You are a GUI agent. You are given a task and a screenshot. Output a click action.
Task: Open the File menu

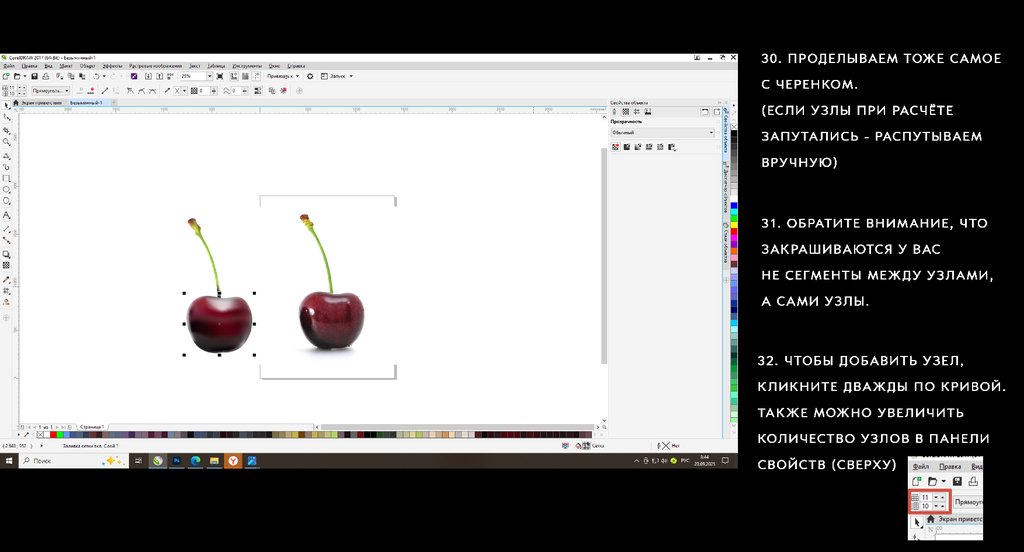(9, 66)
